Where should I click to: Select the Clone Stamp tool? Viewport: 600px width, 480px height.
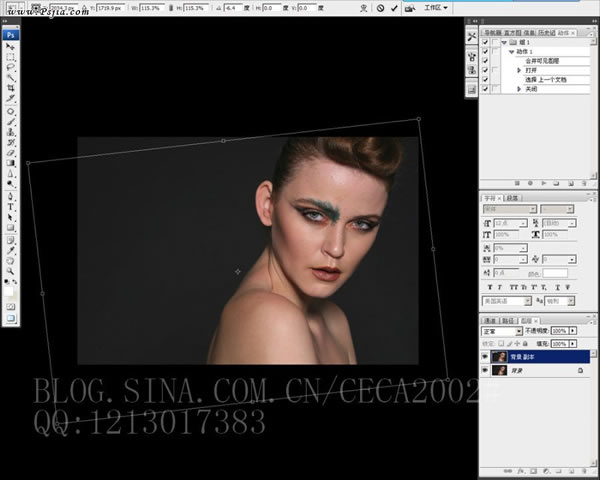click(10, 132)
